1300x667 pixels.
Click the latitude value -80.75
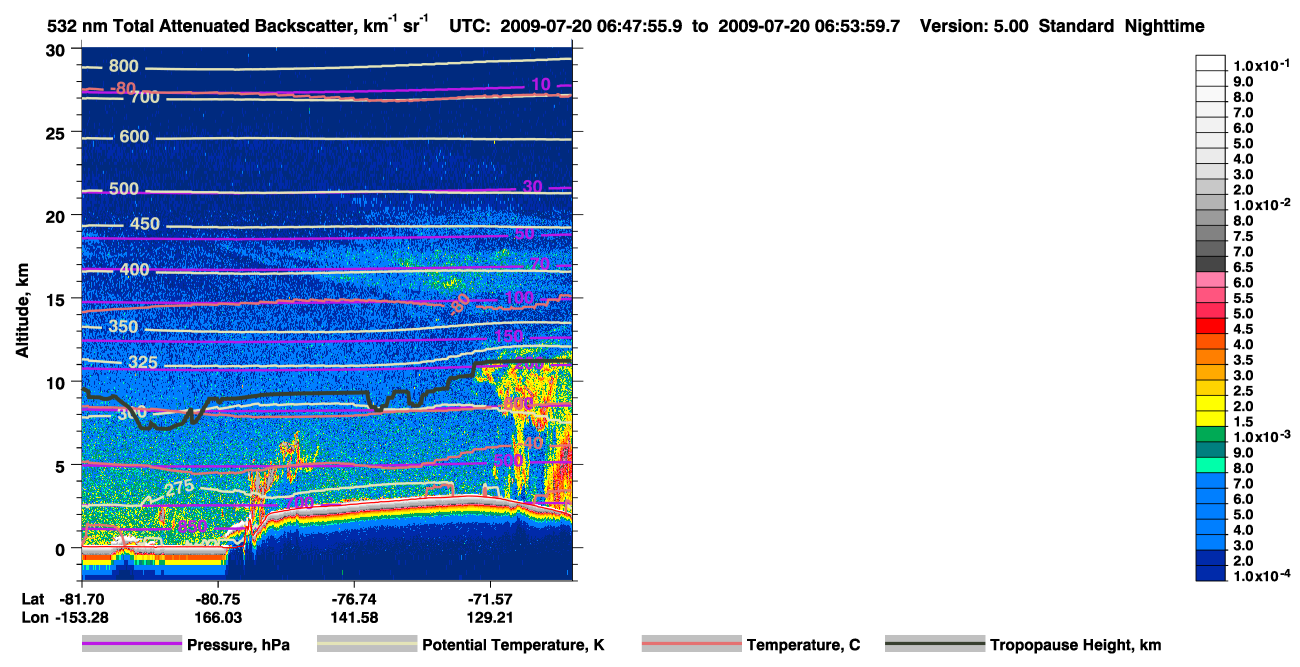click(x=218, y=599)
